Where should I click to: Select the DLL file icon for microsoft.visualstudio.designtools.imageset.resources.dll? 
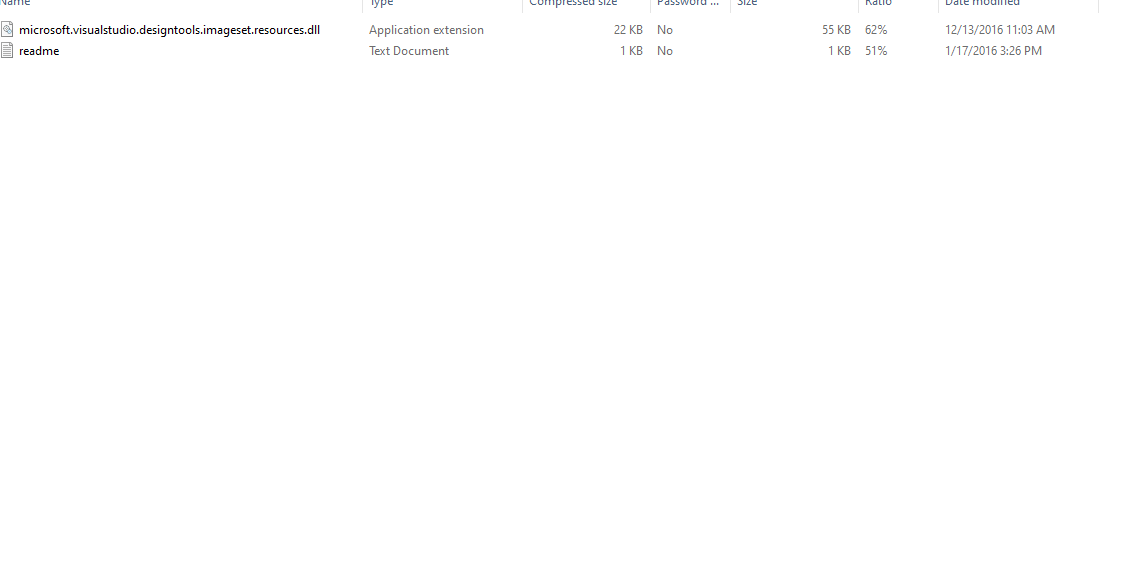click(6, 30)
